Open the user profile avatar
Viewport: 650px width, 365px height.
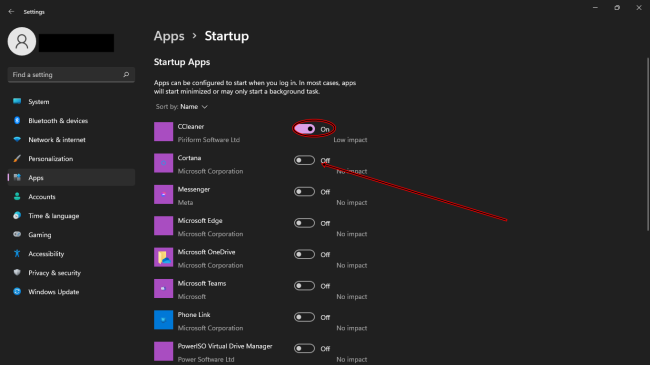[22, 41]
